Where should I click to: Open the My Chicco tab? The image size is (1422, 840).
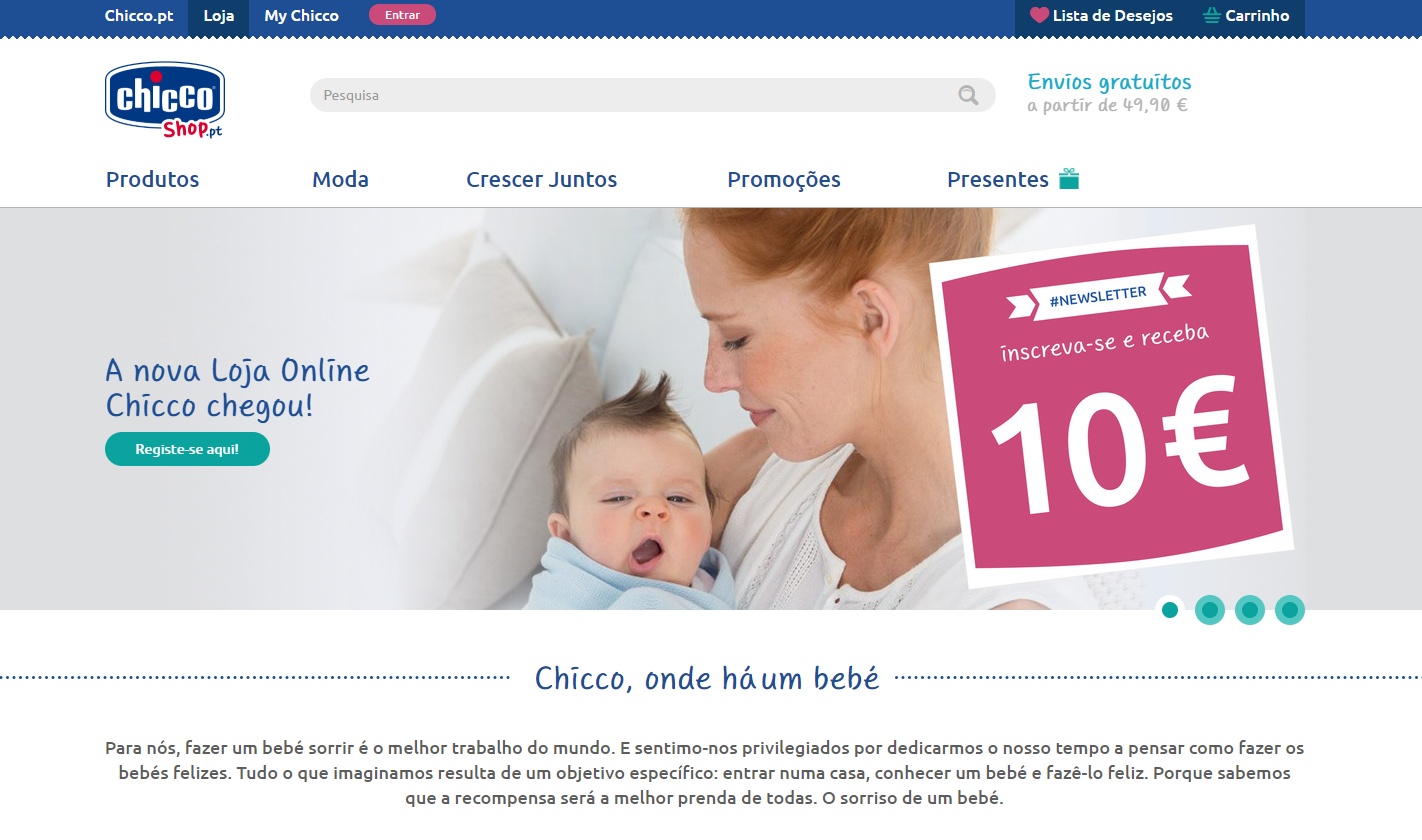pos(302,16)
